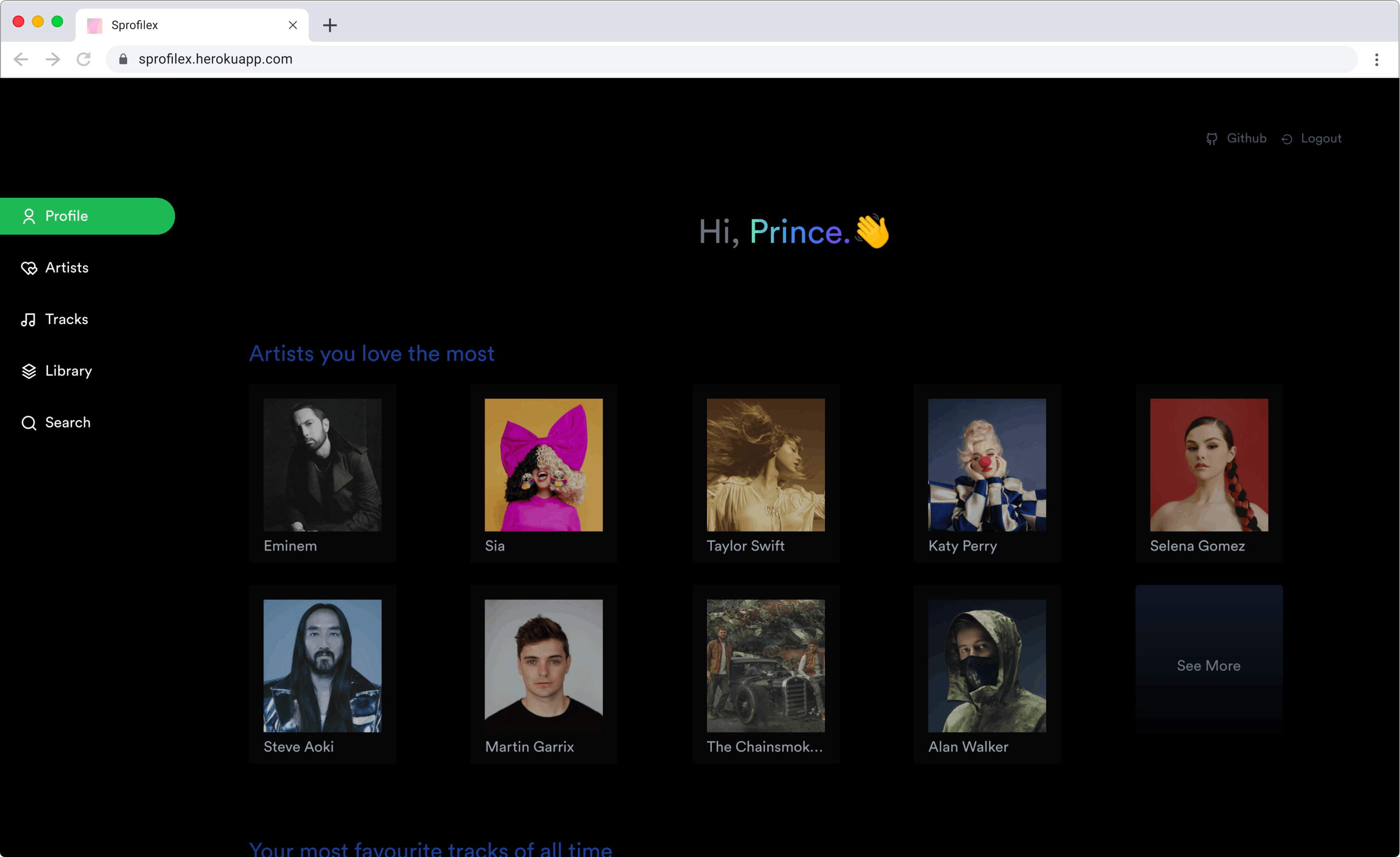The height and width of the screenshot is (857, 1400).
Task: Open Katy Perry artist photo
Action: pyautogui.click(x=986, y=465)
